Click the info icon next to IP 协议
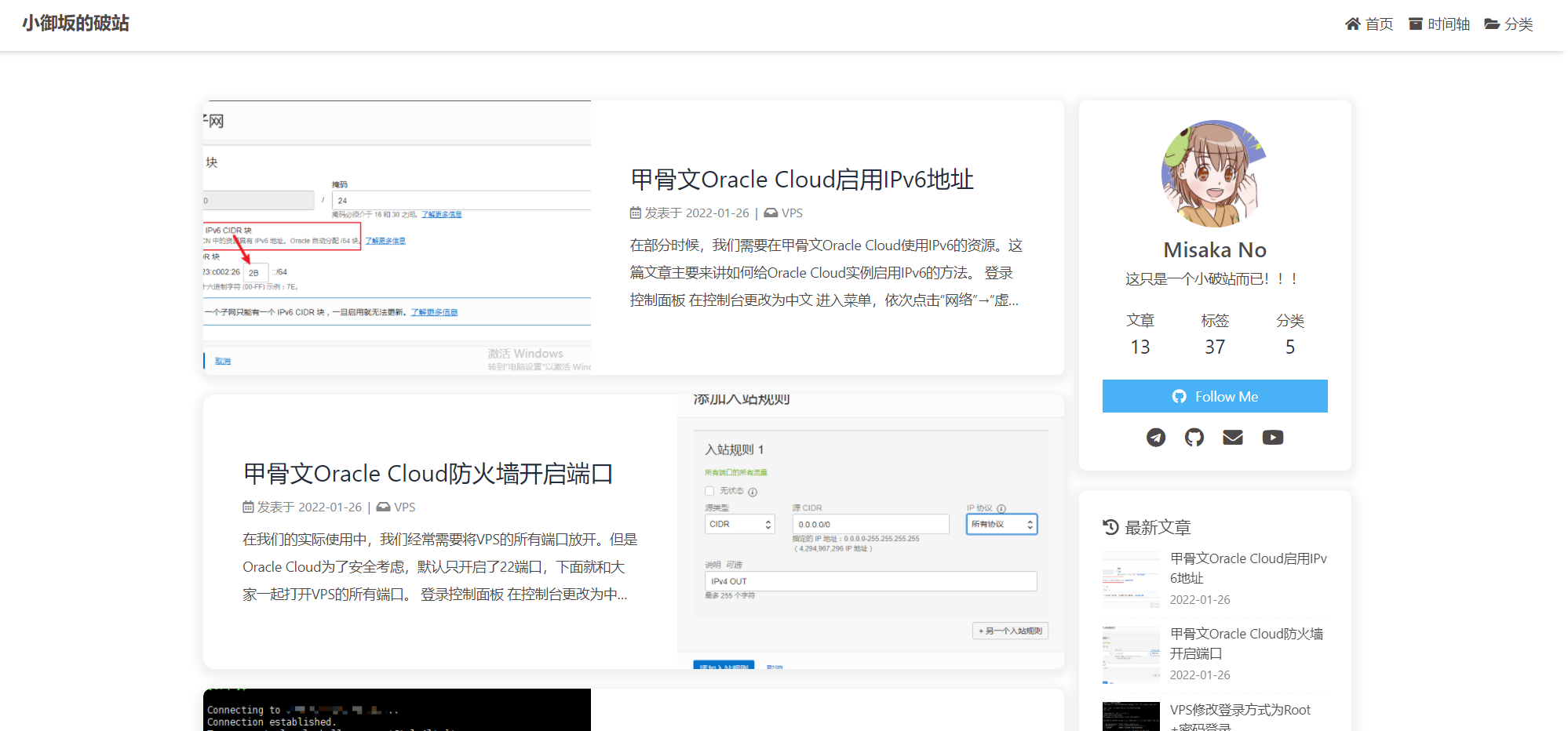This screenshot has height=731, width=1568. pyautogui.click(x=1002, y=508)
